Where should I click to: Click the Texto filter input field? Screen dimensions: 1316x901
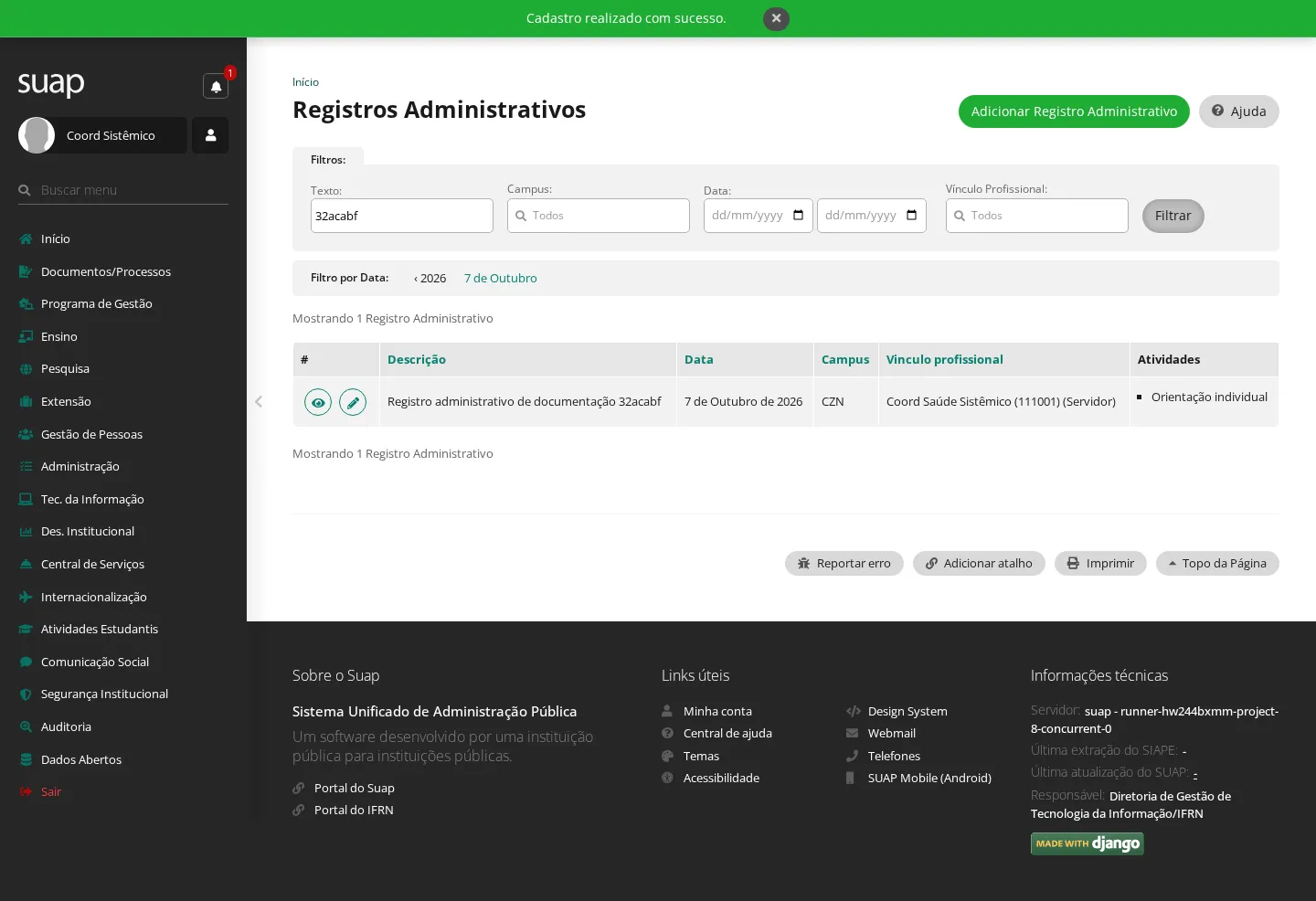402,216
